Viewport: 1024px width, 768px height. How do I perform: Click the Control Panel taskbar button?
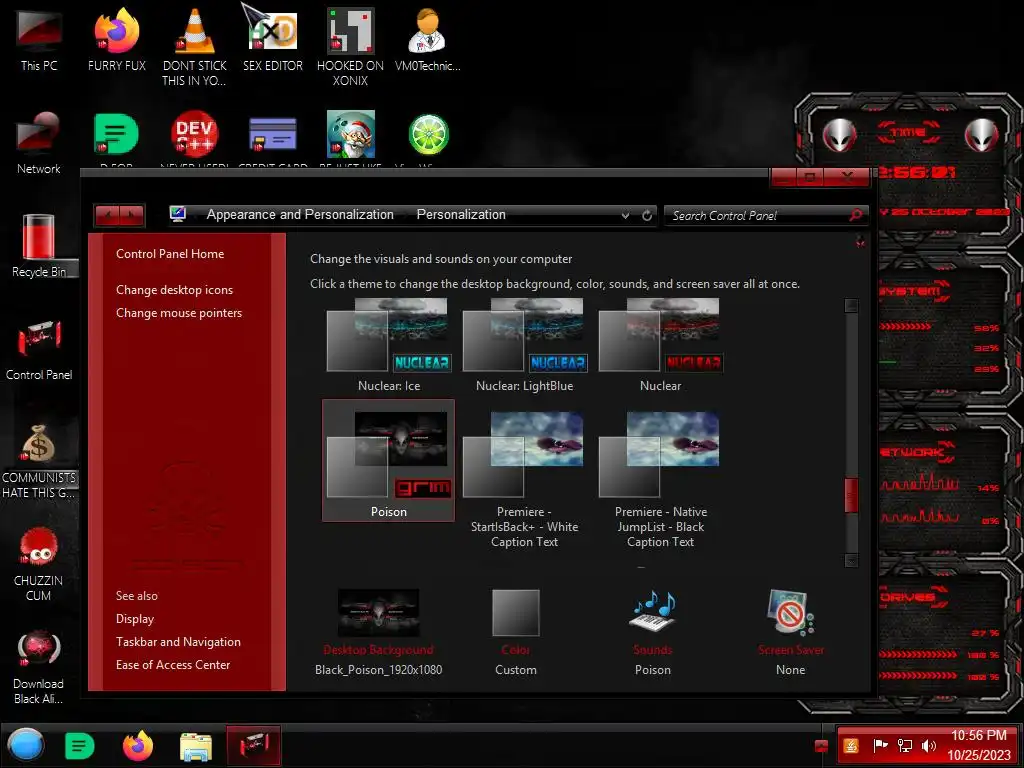tap(254, 746)
